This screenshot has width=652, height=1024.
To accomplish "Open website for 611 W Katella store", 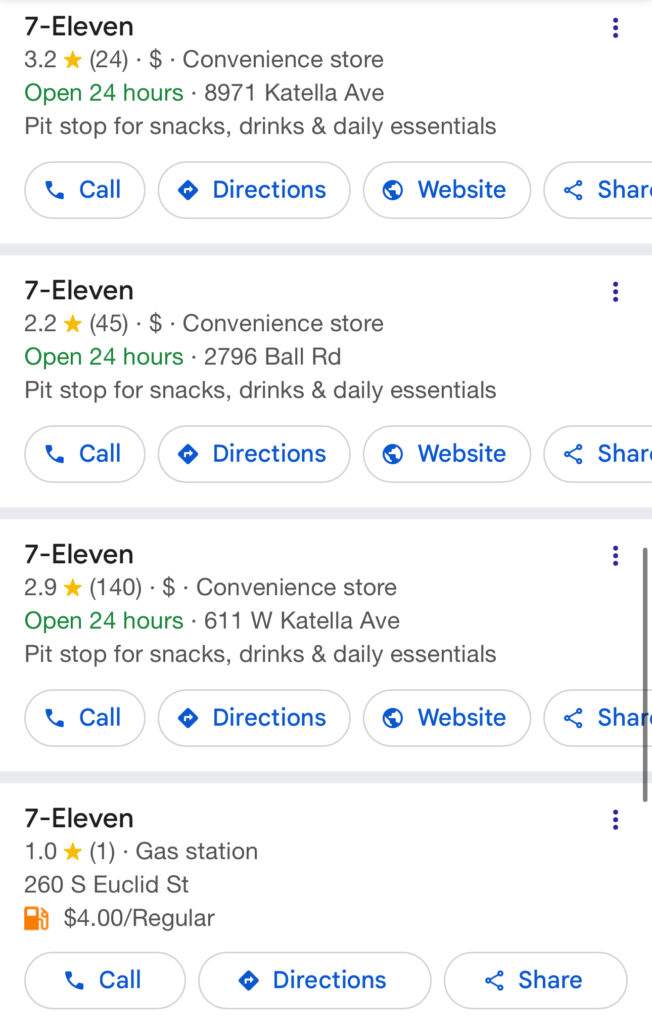I will coord(446,718).
